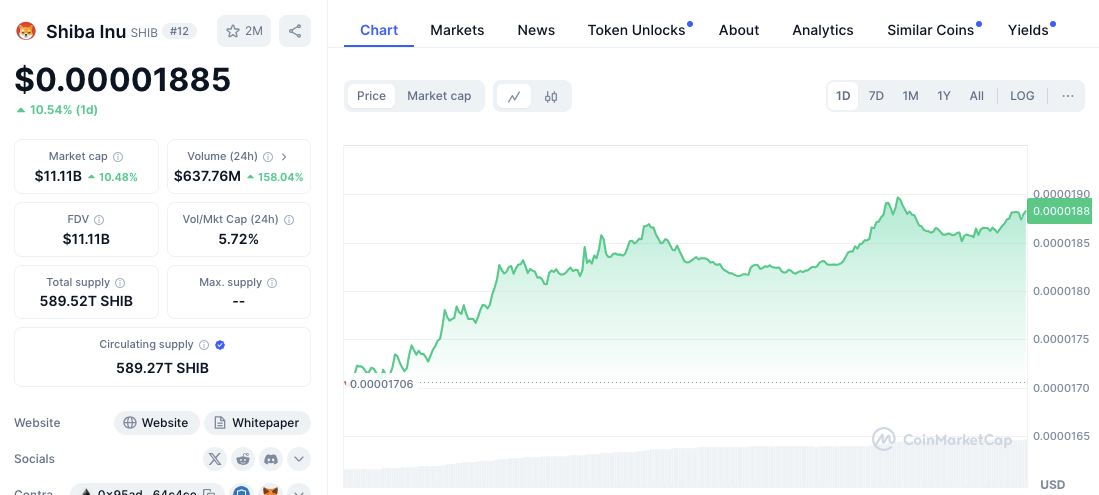Click the verified badge beside Circulating supply
1099x495 pixels.
click(220, 345)
